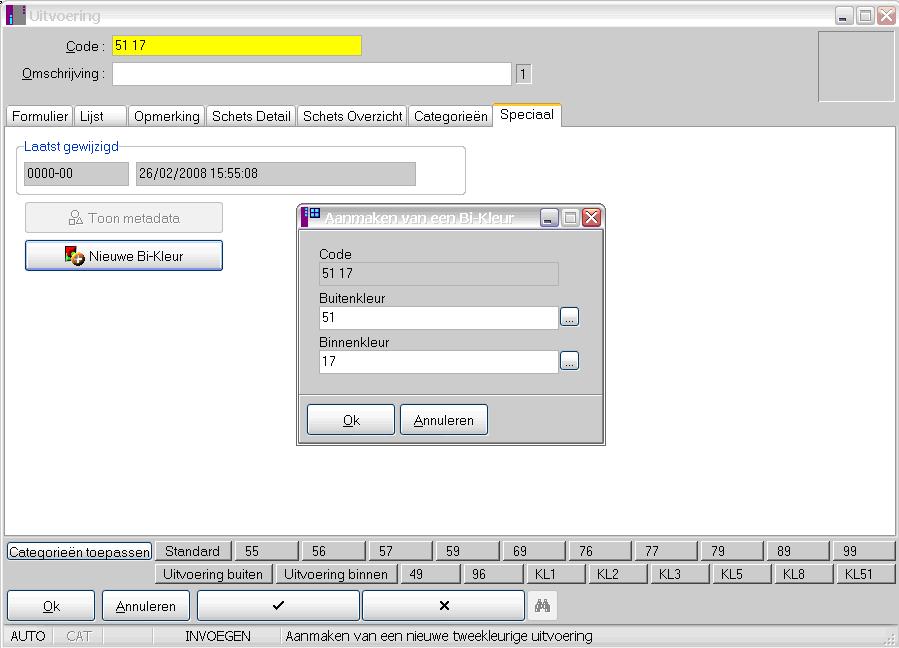The image size is (899, 648).
Task: Click the 26/02/2008 15:55:08 timestamp field
Action: [x=276, y=174]
